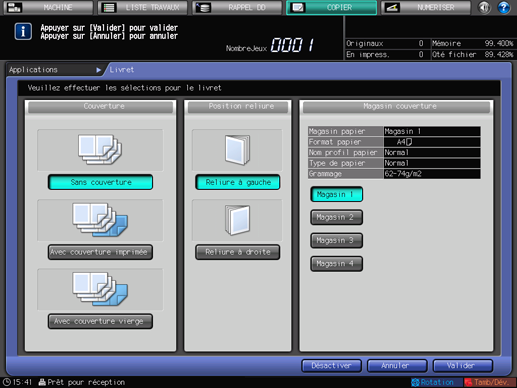Select Relier à gauche binding
The width and height of the screenshot is (517, 388).
tap(238, 182)
